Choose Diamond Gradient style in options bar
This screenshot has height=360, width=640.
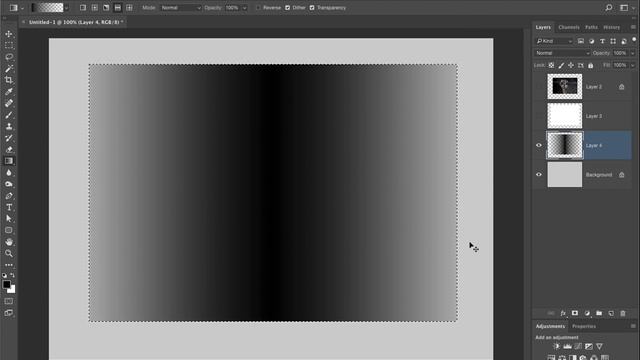129,8
